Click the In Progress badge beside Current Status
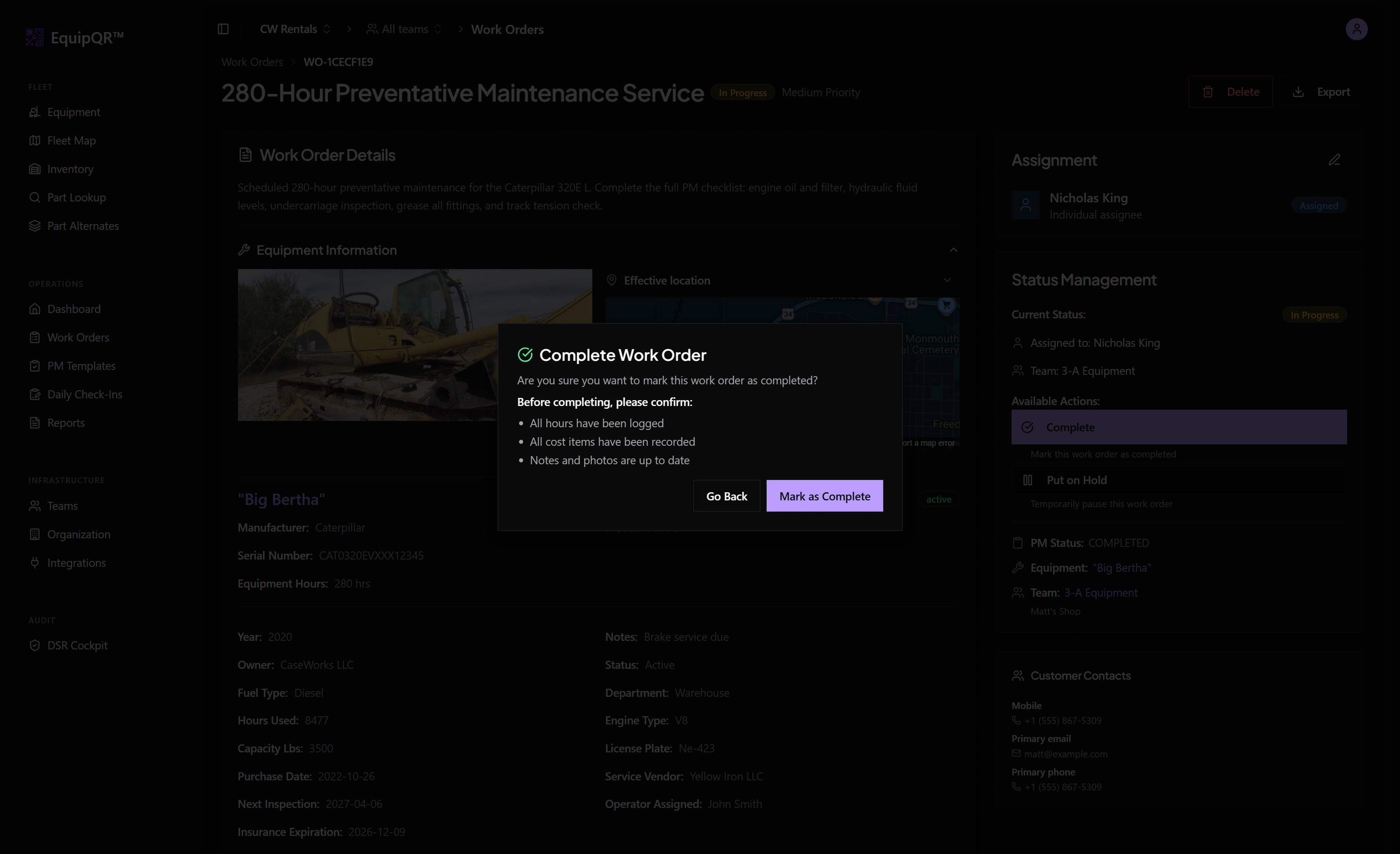This screenshot has width=1400, height=854. tap(1314, 315)
